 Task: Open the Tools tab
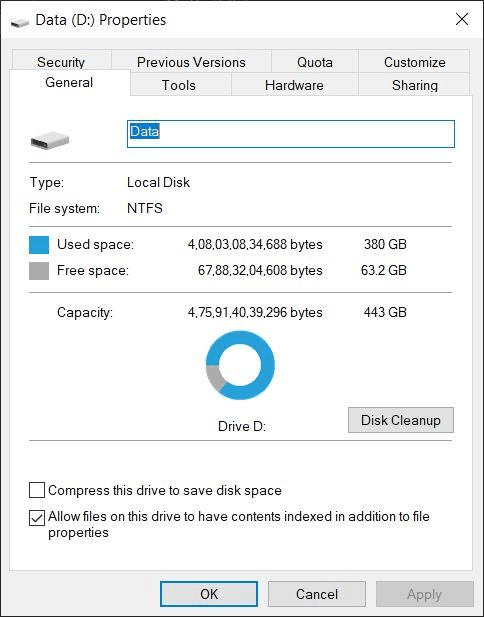click(x=179, y=85)
